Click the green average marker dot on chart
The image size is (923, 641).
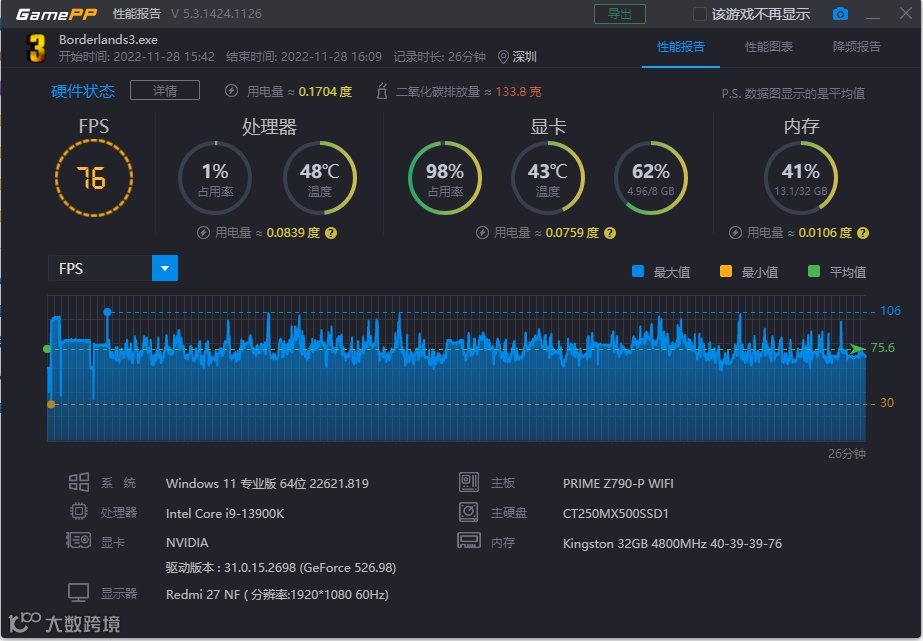pos(47,349)
